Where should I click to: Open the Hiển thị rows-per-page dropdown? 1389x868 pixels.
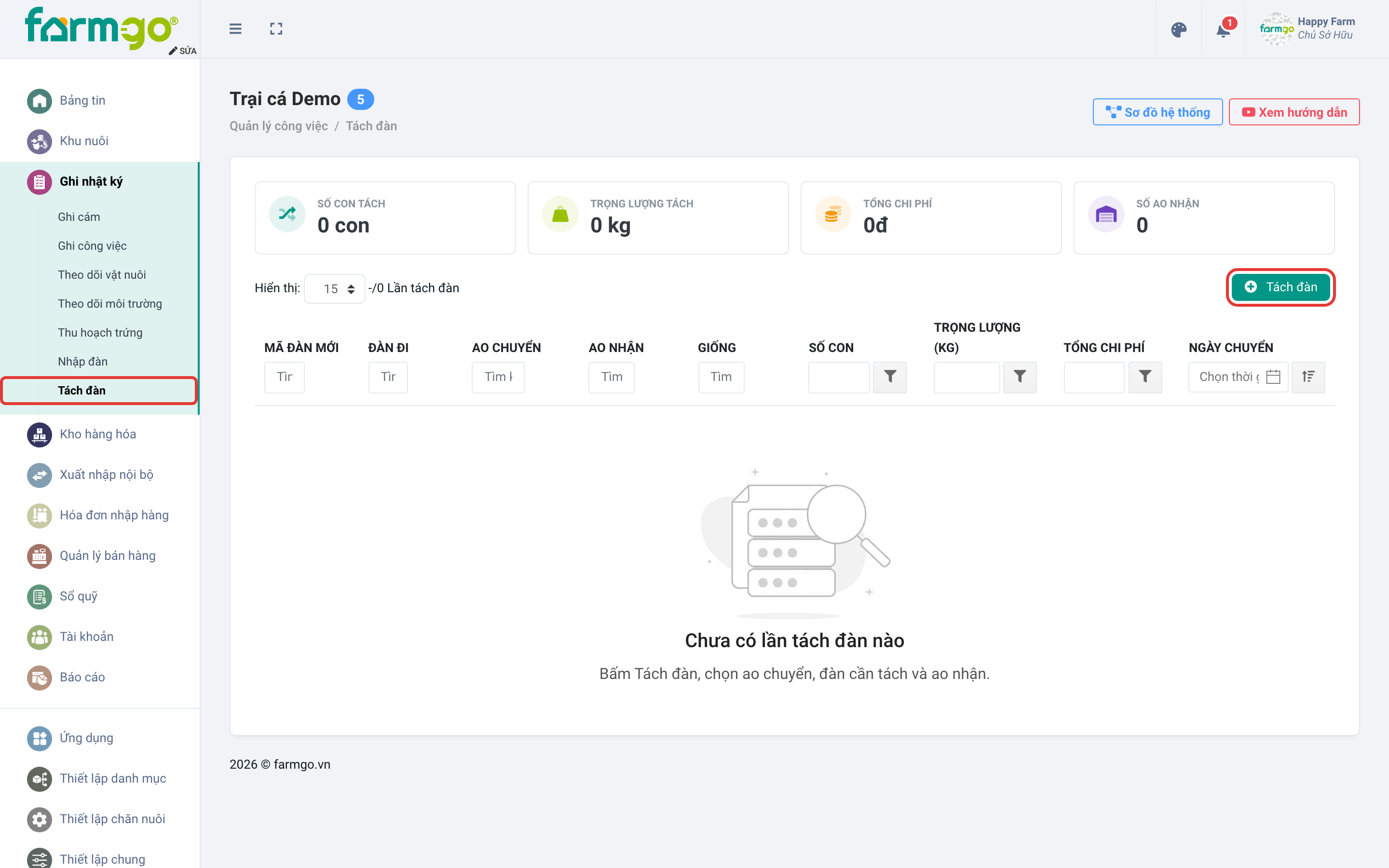tap(335, 289)
